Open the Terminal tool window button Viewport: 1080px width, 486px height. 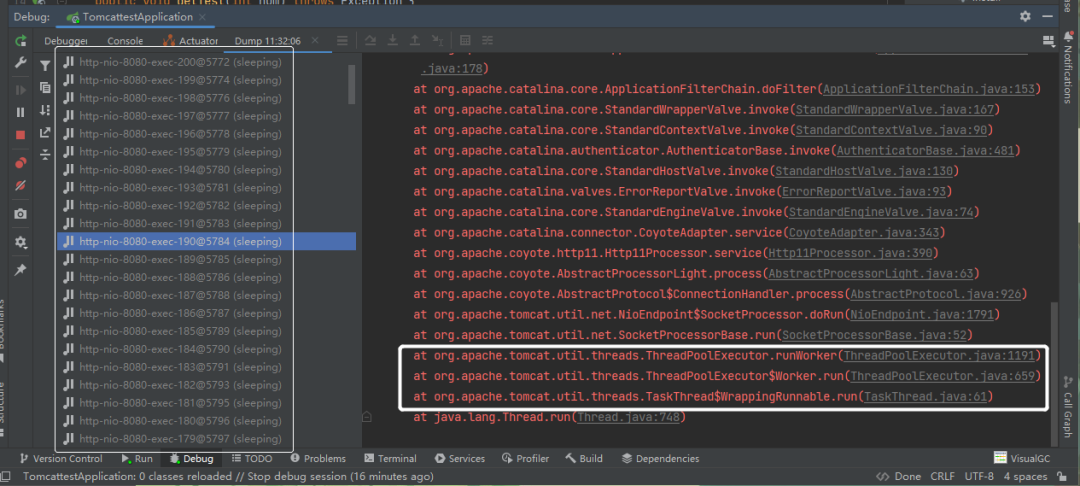(391, 458)
